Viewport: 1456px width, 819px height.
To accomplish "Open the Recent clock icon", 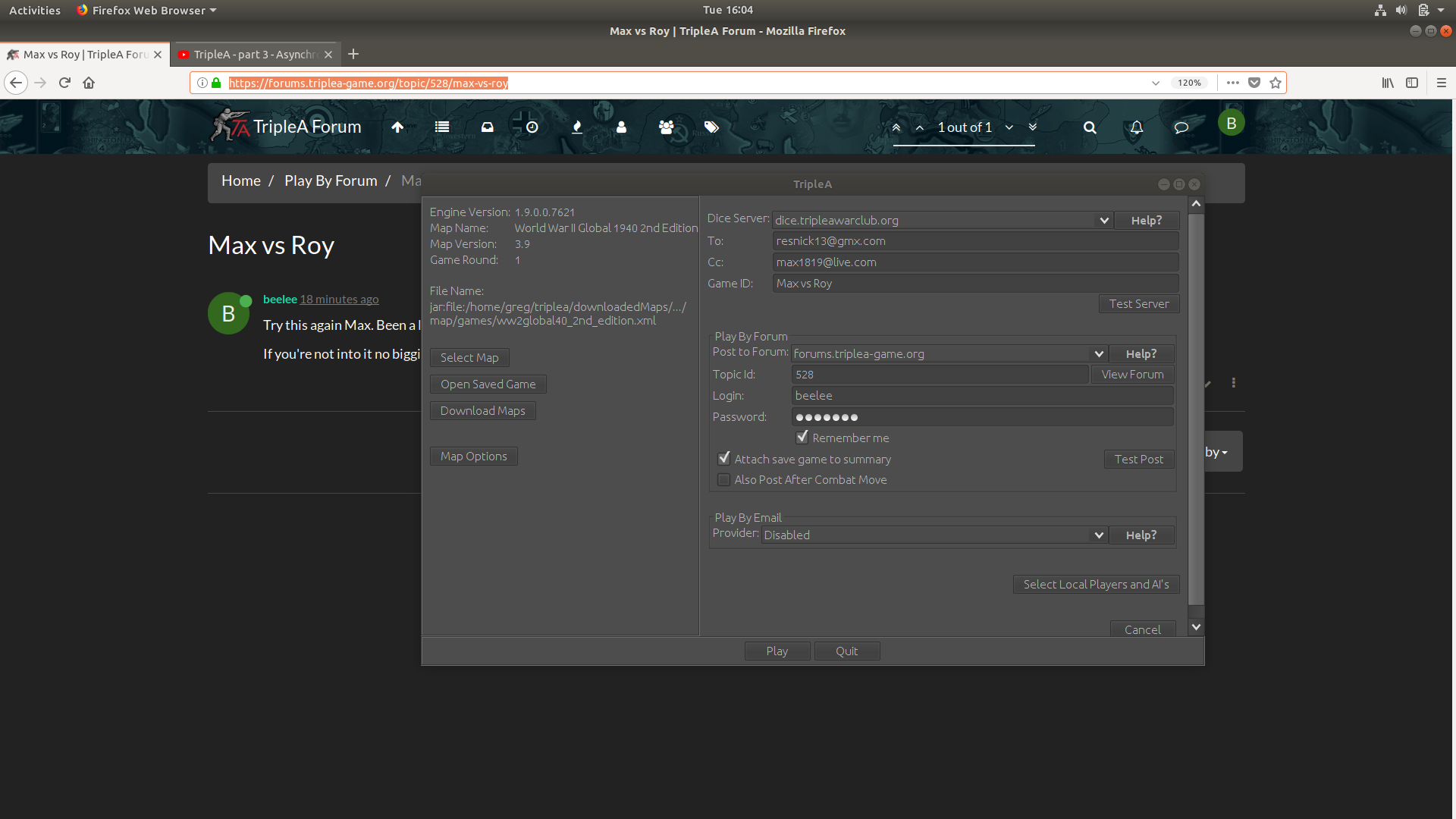I will coord(532,127).
